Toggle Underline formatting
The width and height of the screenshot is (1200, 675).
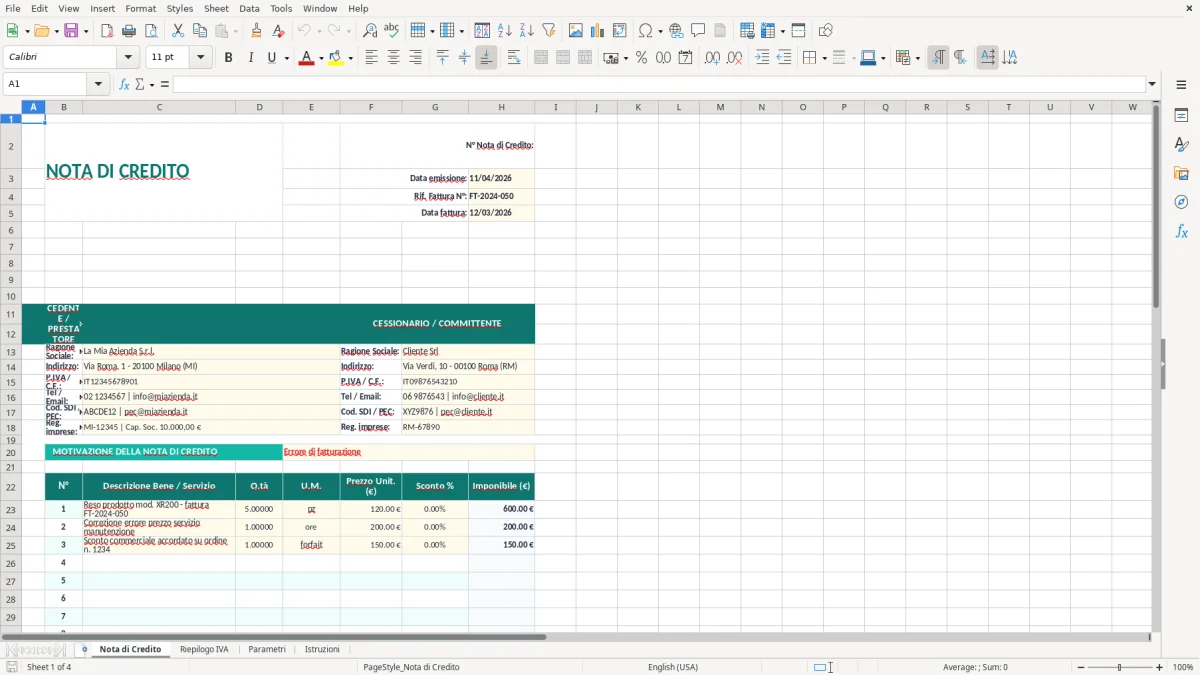click(271, 58)
